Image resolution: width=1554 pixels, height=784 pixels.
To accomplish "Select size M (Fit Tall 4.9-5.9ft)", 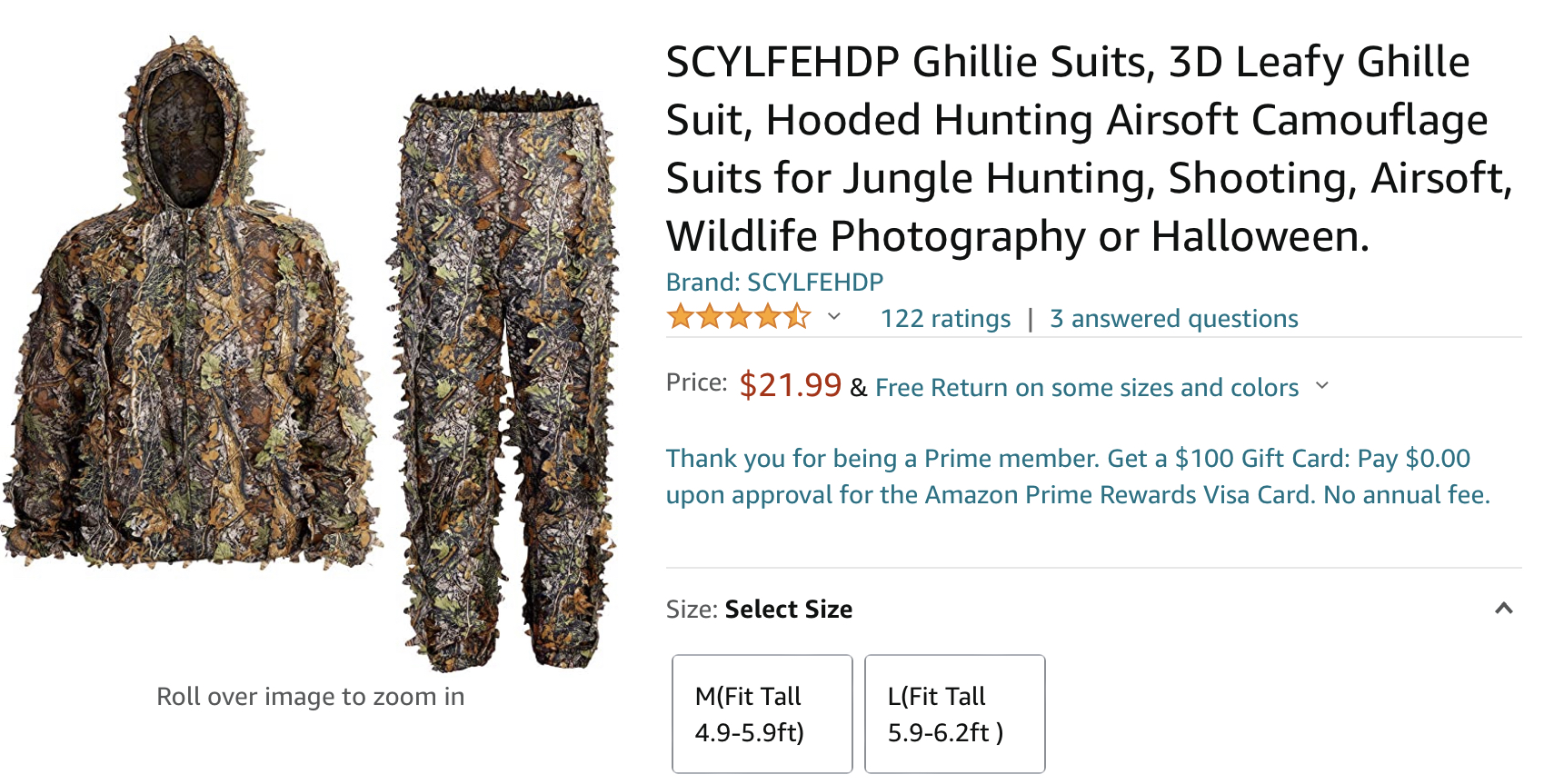I will click(762, 714).
